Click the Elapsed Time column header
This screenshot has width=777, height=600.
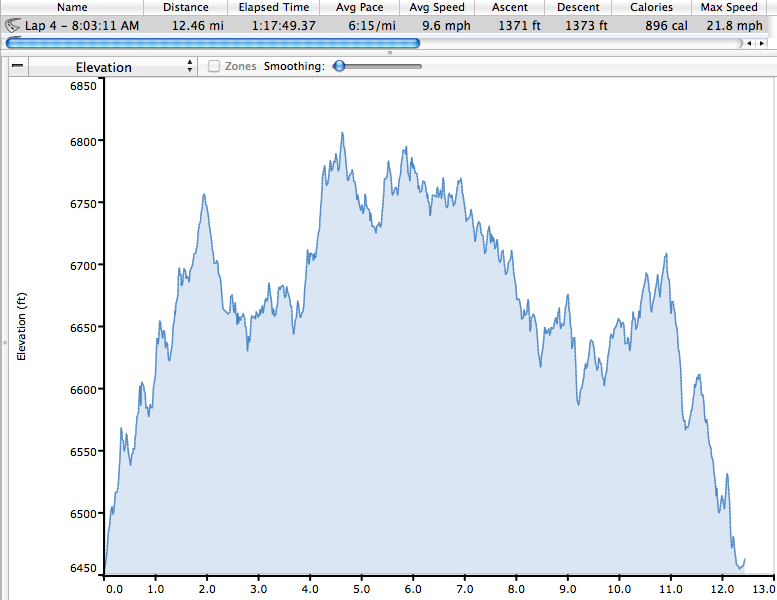pos(273,7)
